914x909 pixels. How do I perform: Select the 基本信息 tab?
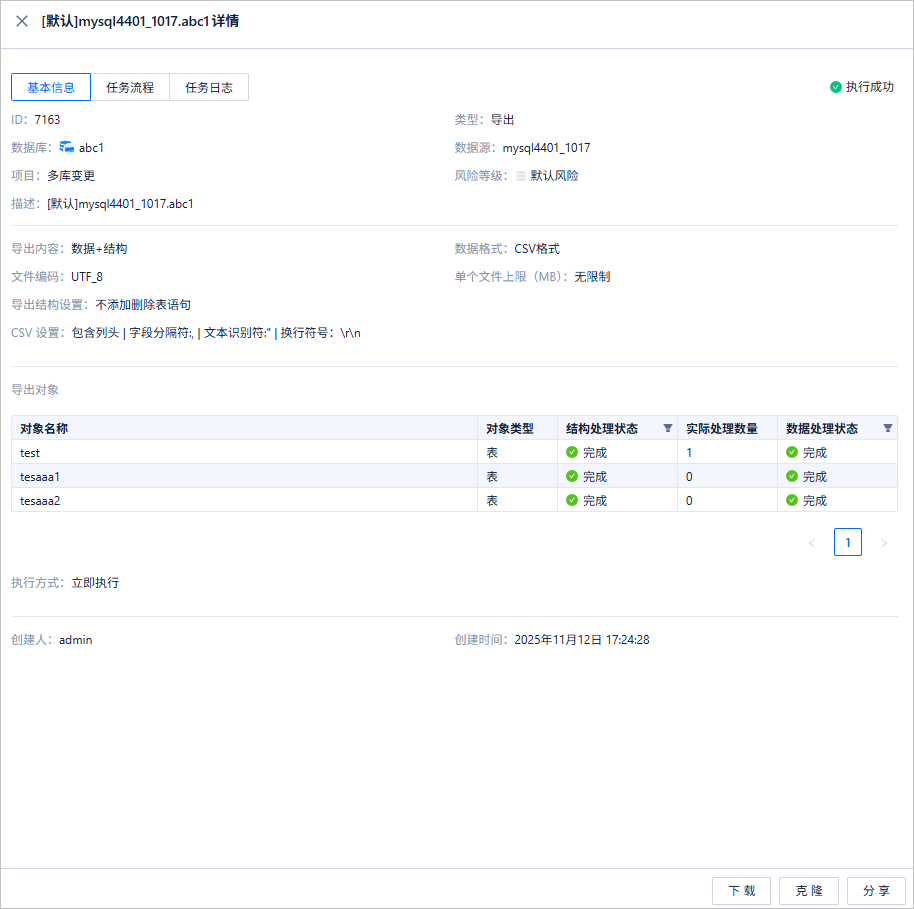(51, 87)
